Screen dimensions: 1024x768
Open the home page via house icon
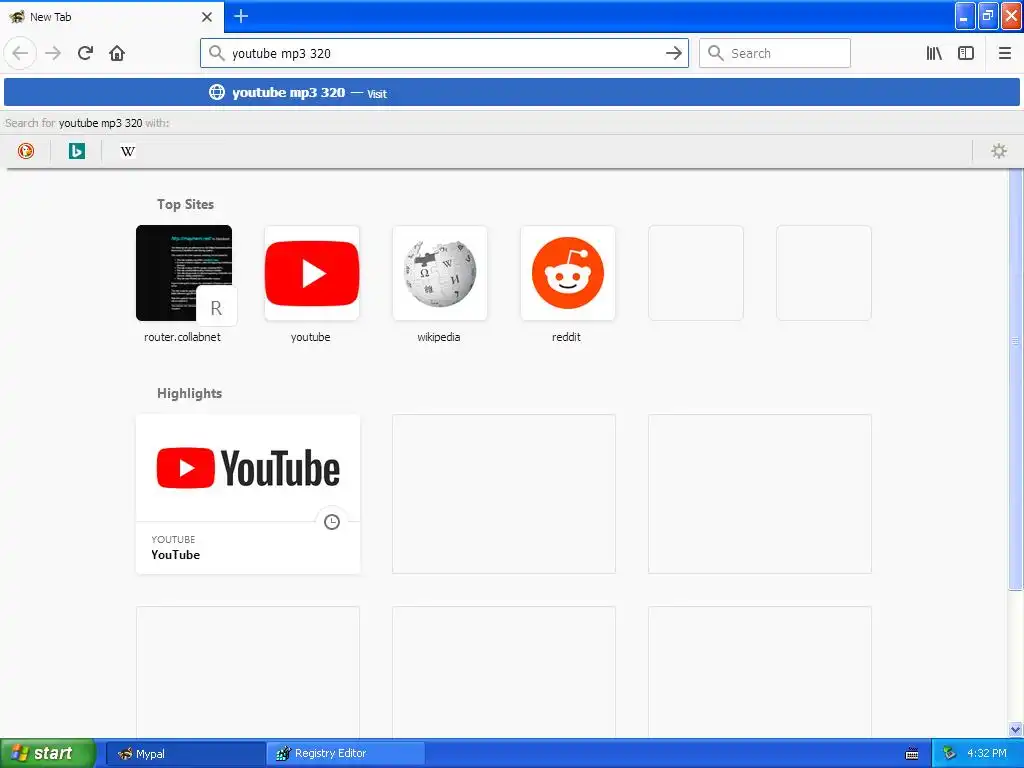(x=117, y=53)
